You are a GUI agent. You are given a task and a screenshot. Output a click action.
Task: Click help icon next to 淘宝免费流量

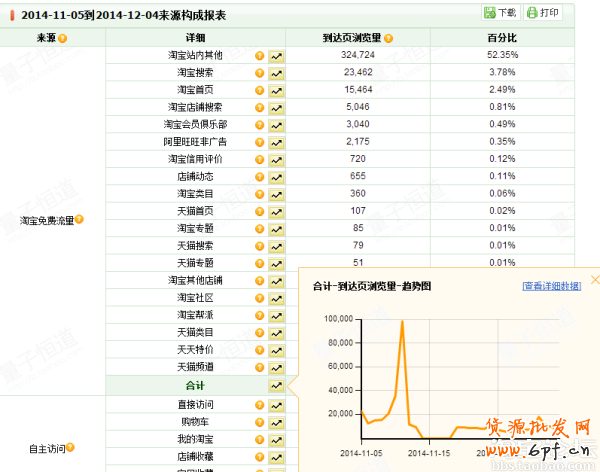tap(79, 219)
